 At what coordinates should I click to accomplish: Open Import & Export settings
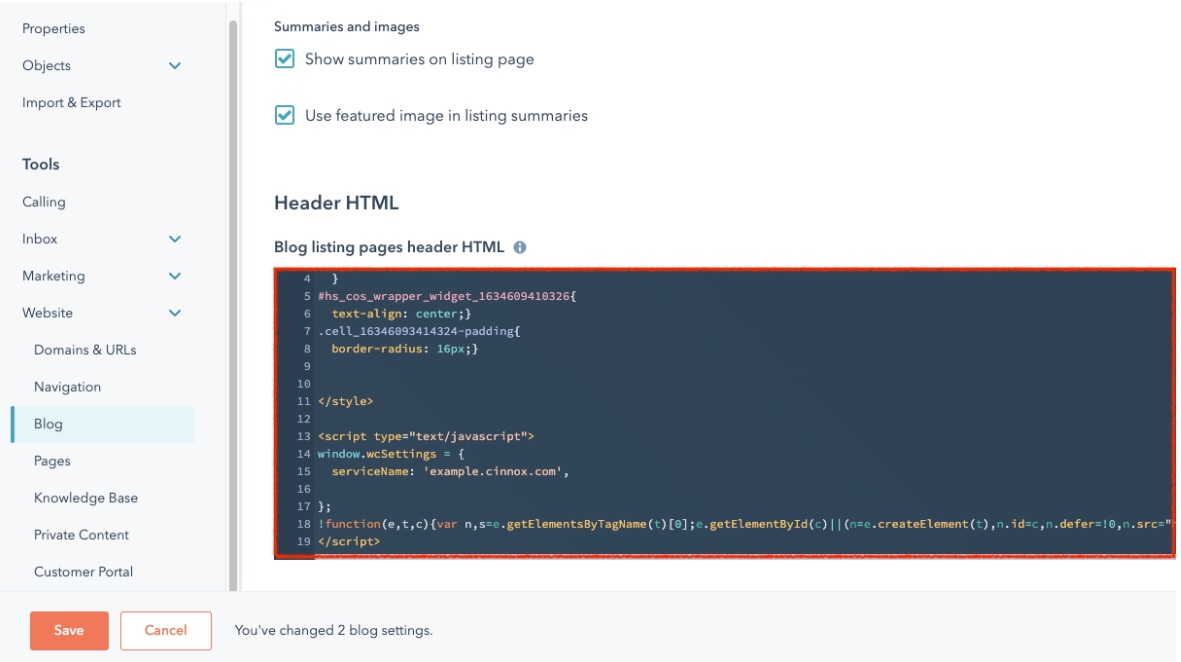(72, 102)
